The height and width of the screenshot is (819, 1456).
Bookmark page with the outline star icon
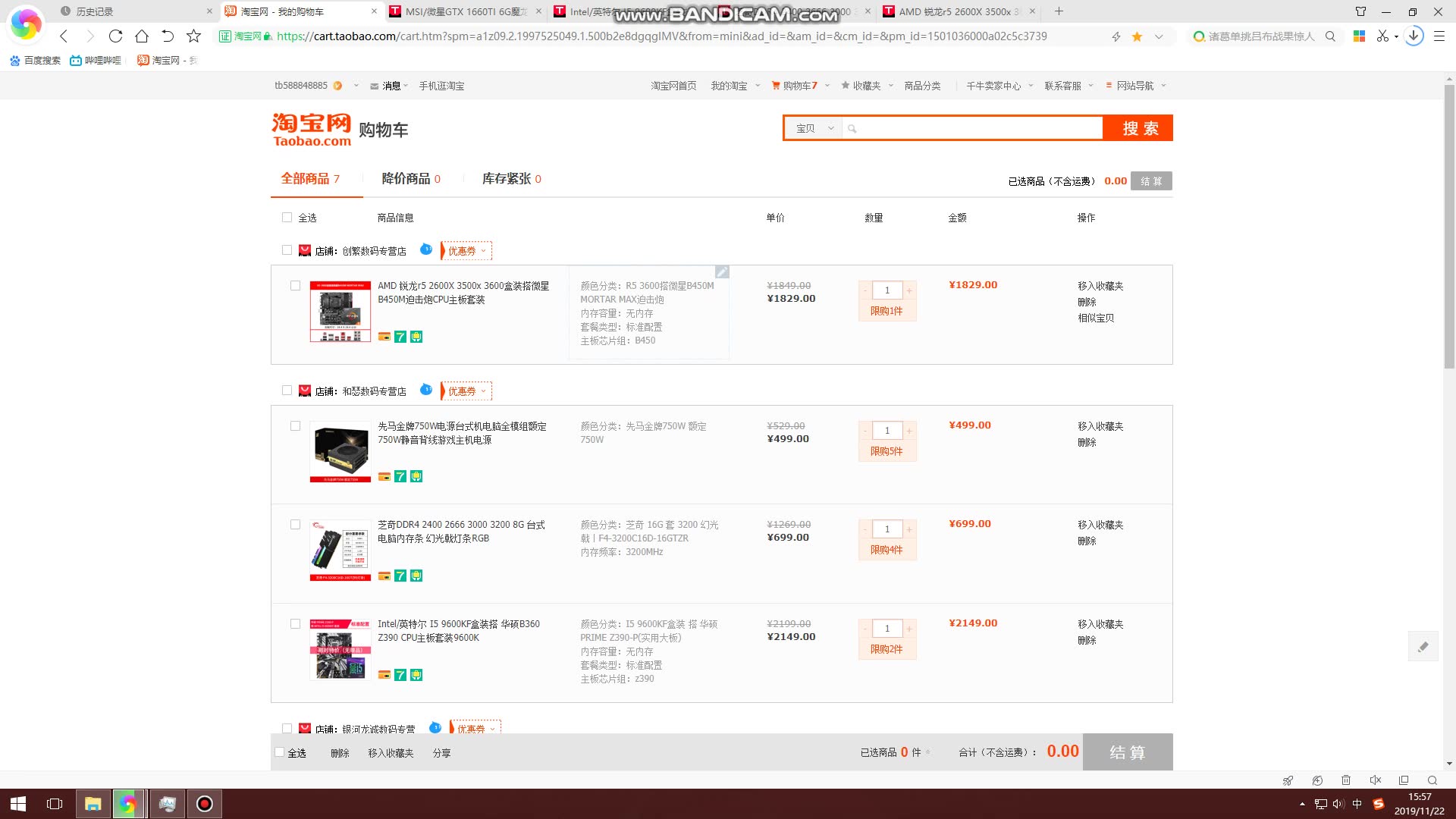click(193, 36)
